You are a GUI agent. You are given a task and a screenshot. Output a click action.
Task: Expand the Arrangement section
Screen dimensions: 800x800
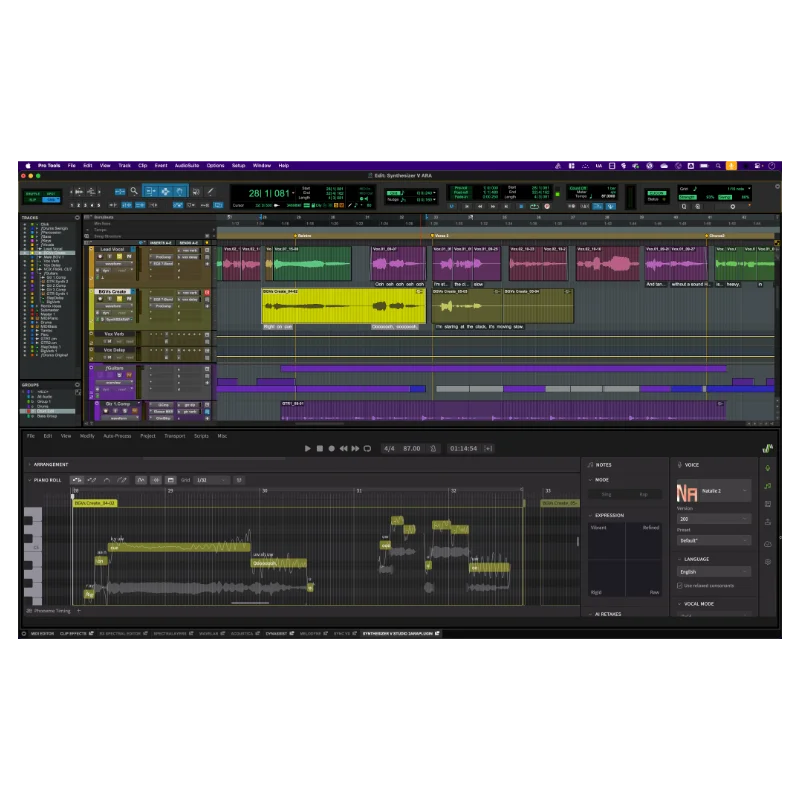coord(30,465)
